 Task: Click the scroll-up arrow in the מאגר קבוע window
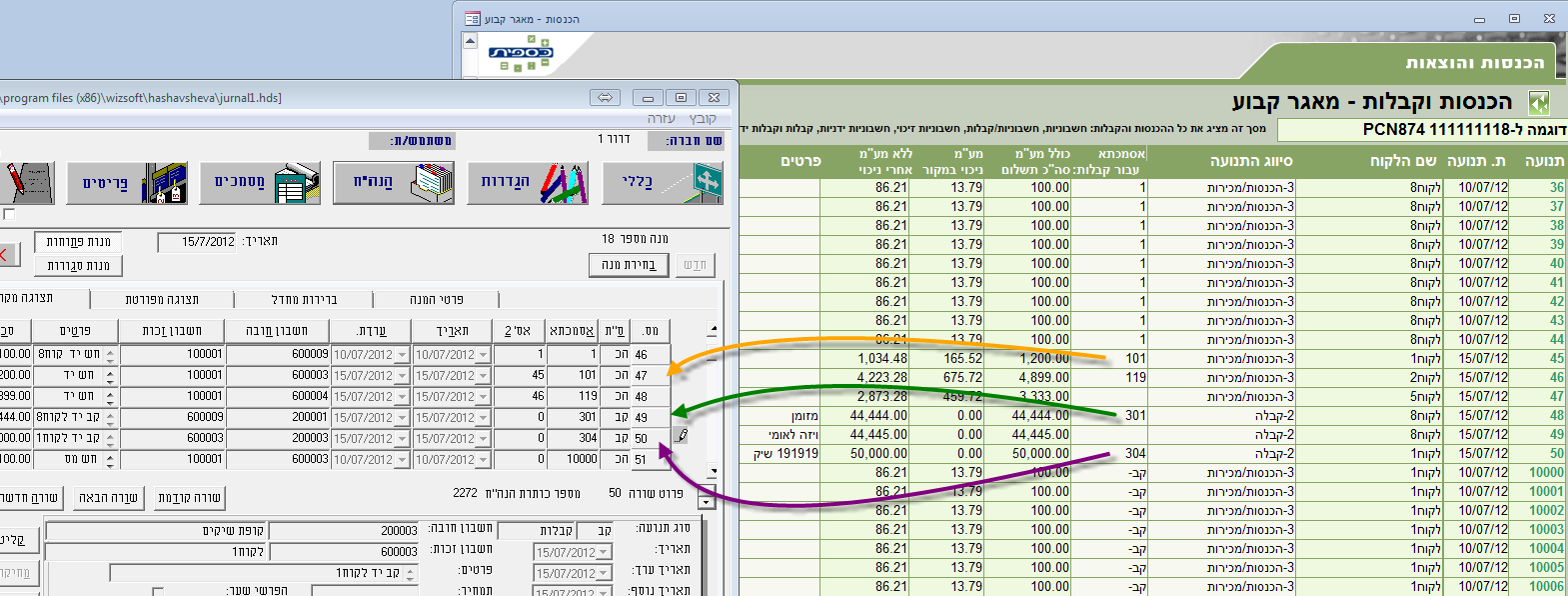[x=470, y=41]
